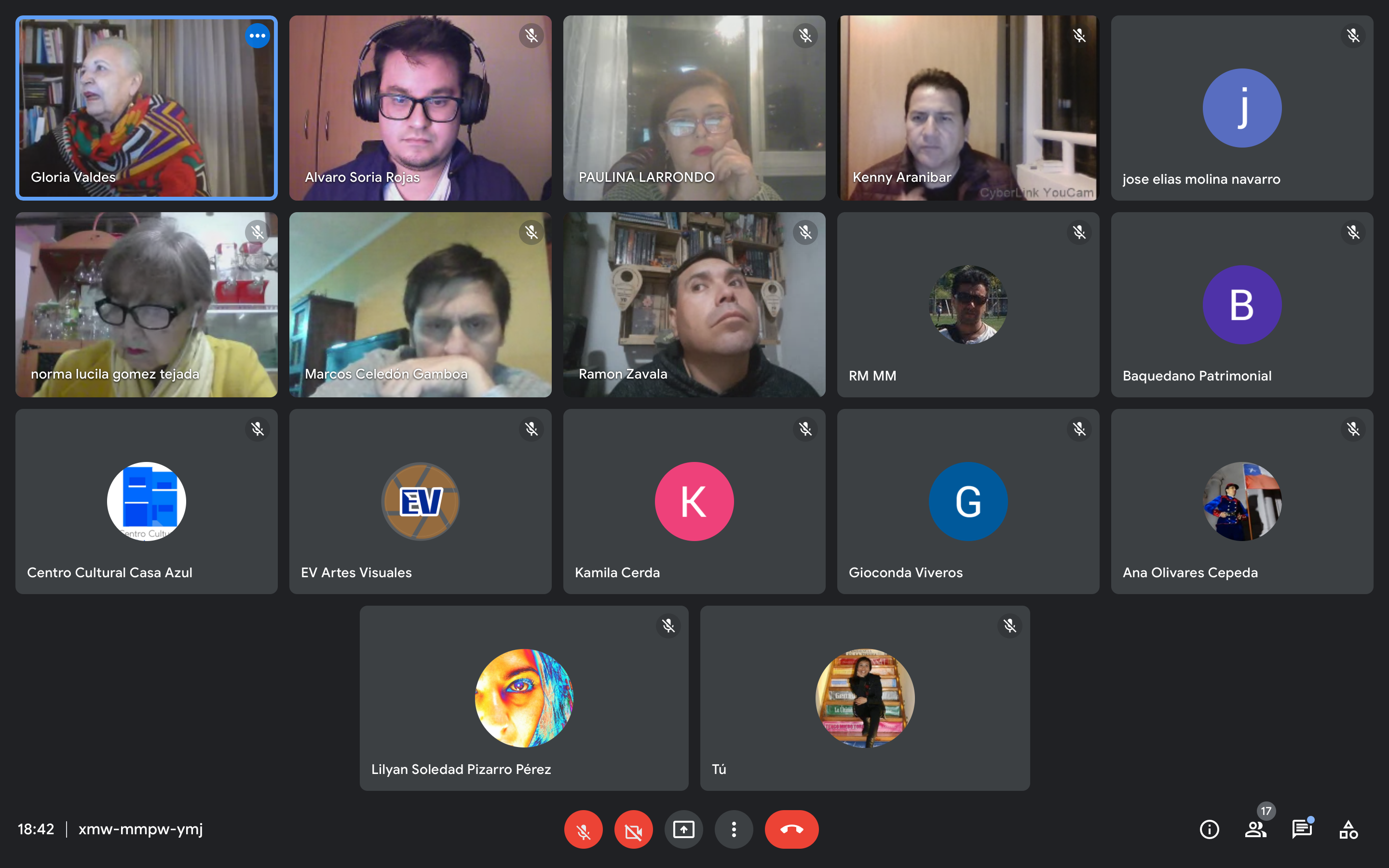Toggle the microphone mute button
Image resolution: width=1389 pixels, height=868 pixels.
tap(583, 829)
